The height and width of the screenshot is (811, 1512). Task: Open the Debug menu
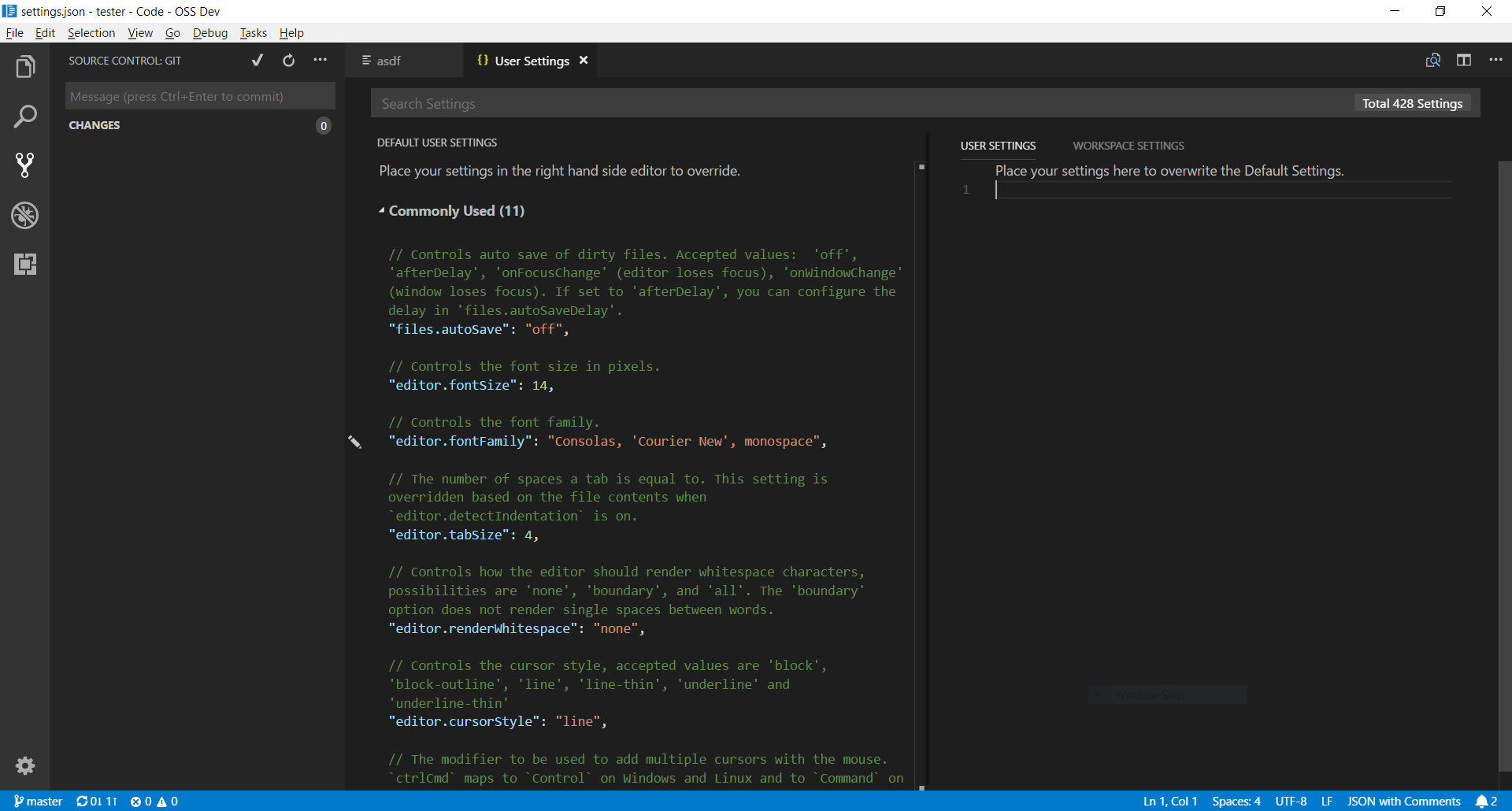tap(210, 33)
